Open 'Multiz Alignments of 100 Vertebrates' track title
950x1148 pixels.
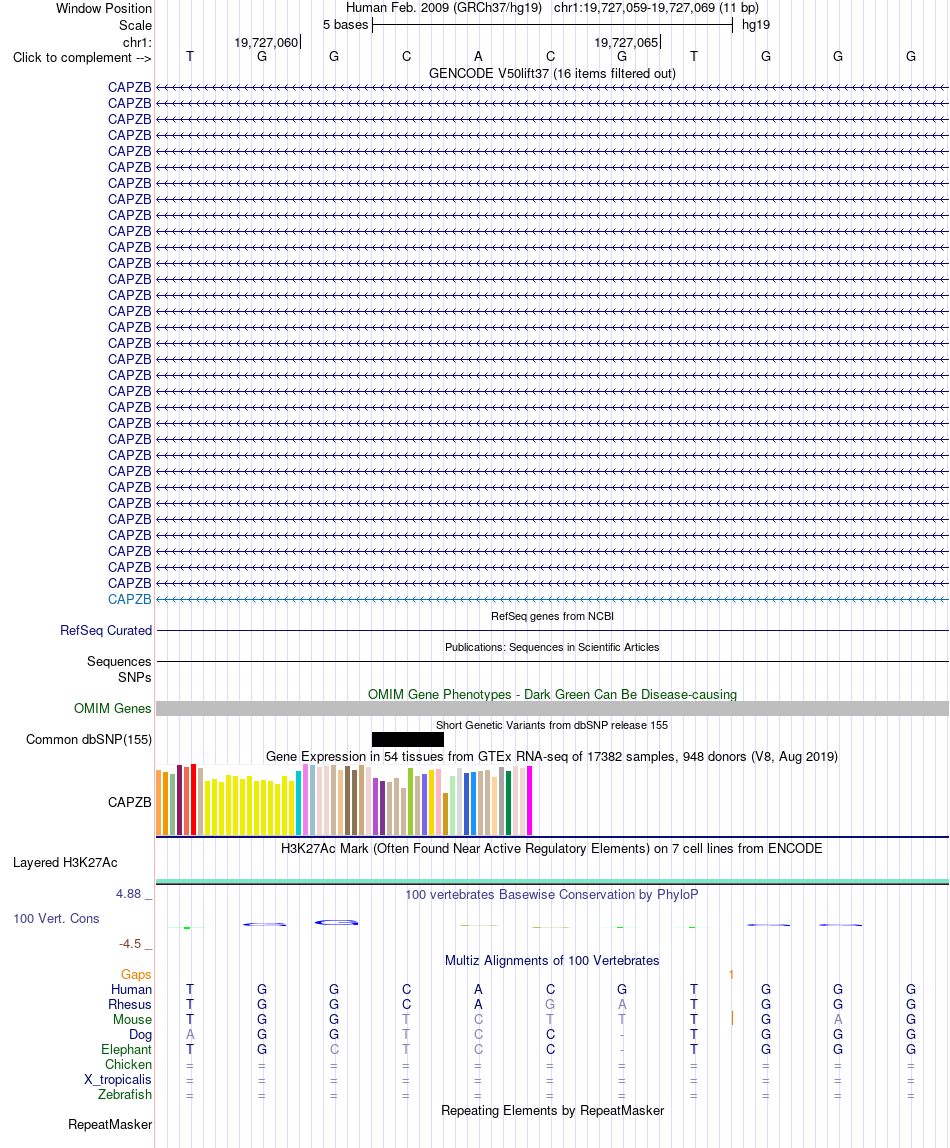point(552,961)
